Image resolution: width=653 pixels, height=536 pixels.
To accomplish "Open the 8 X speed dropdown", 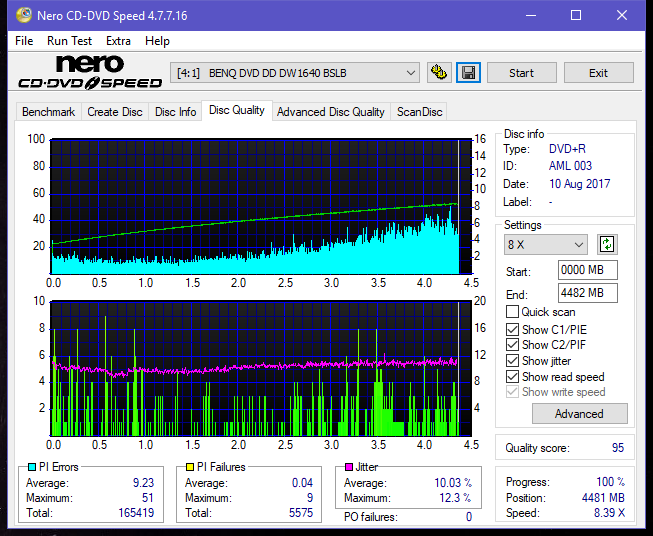I will tap(546, 244).
